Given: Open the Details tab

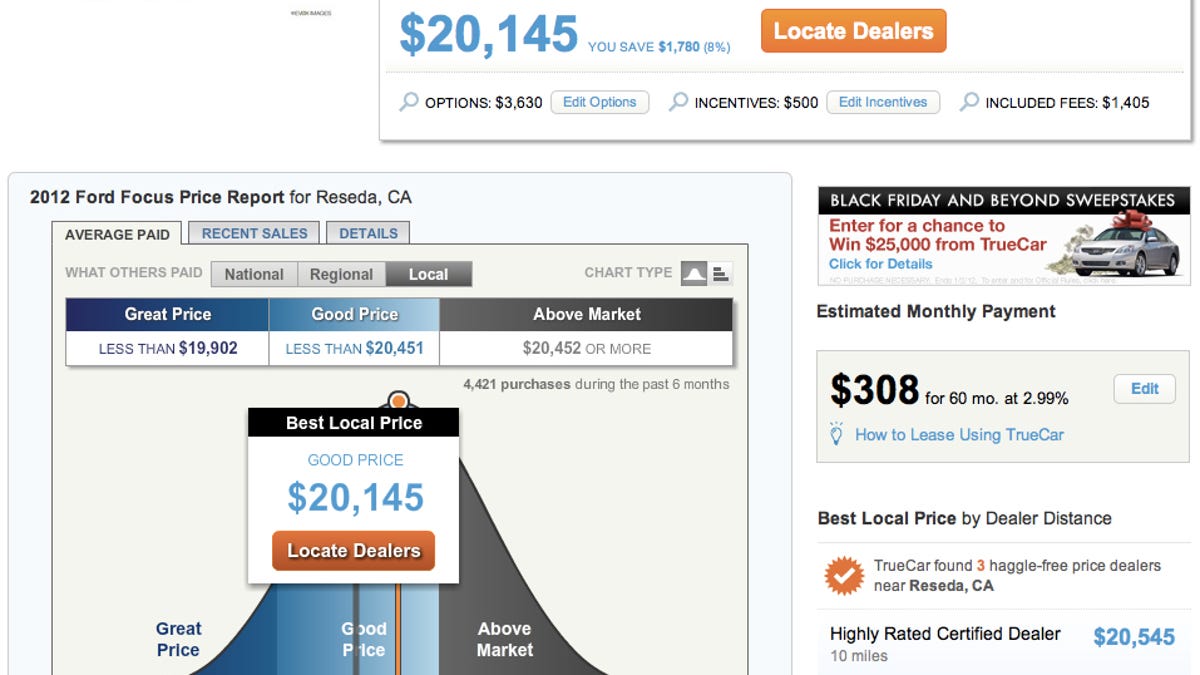Looking at the screenshot, I should point(368,233).
